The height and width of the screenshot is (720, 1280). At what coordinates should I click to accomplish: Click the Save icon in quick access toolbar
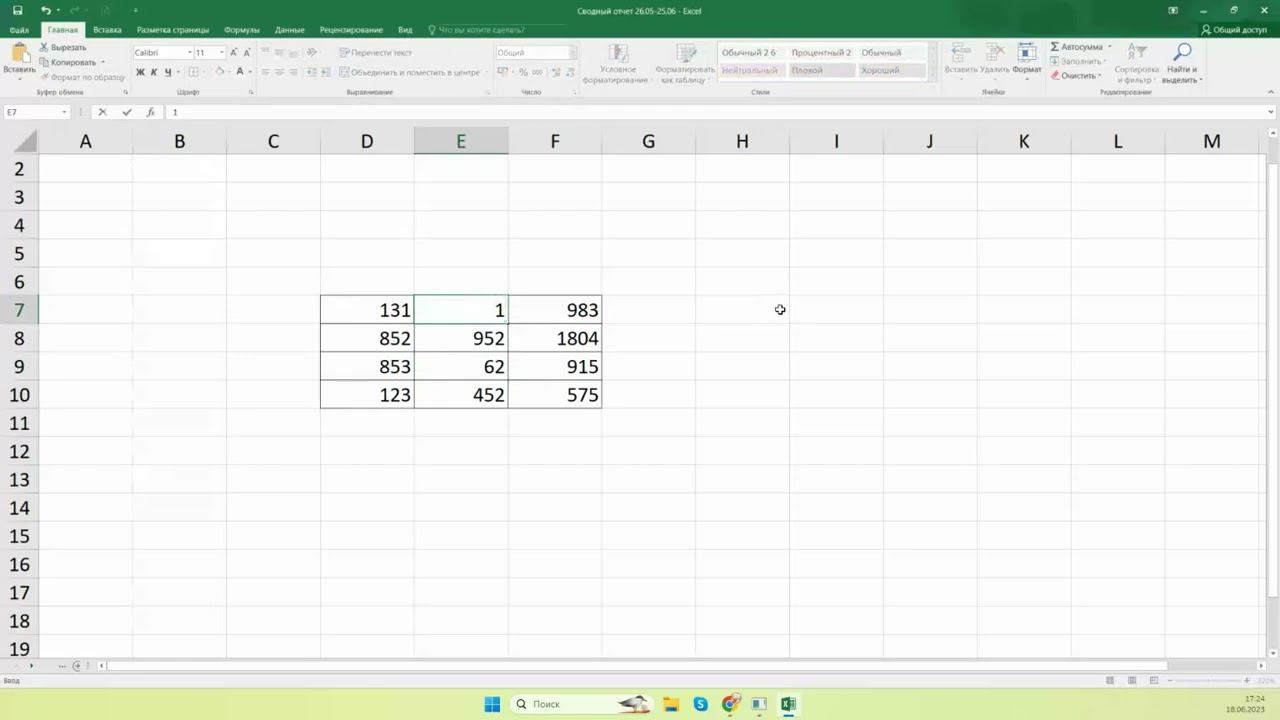click(x=17, y=10)
